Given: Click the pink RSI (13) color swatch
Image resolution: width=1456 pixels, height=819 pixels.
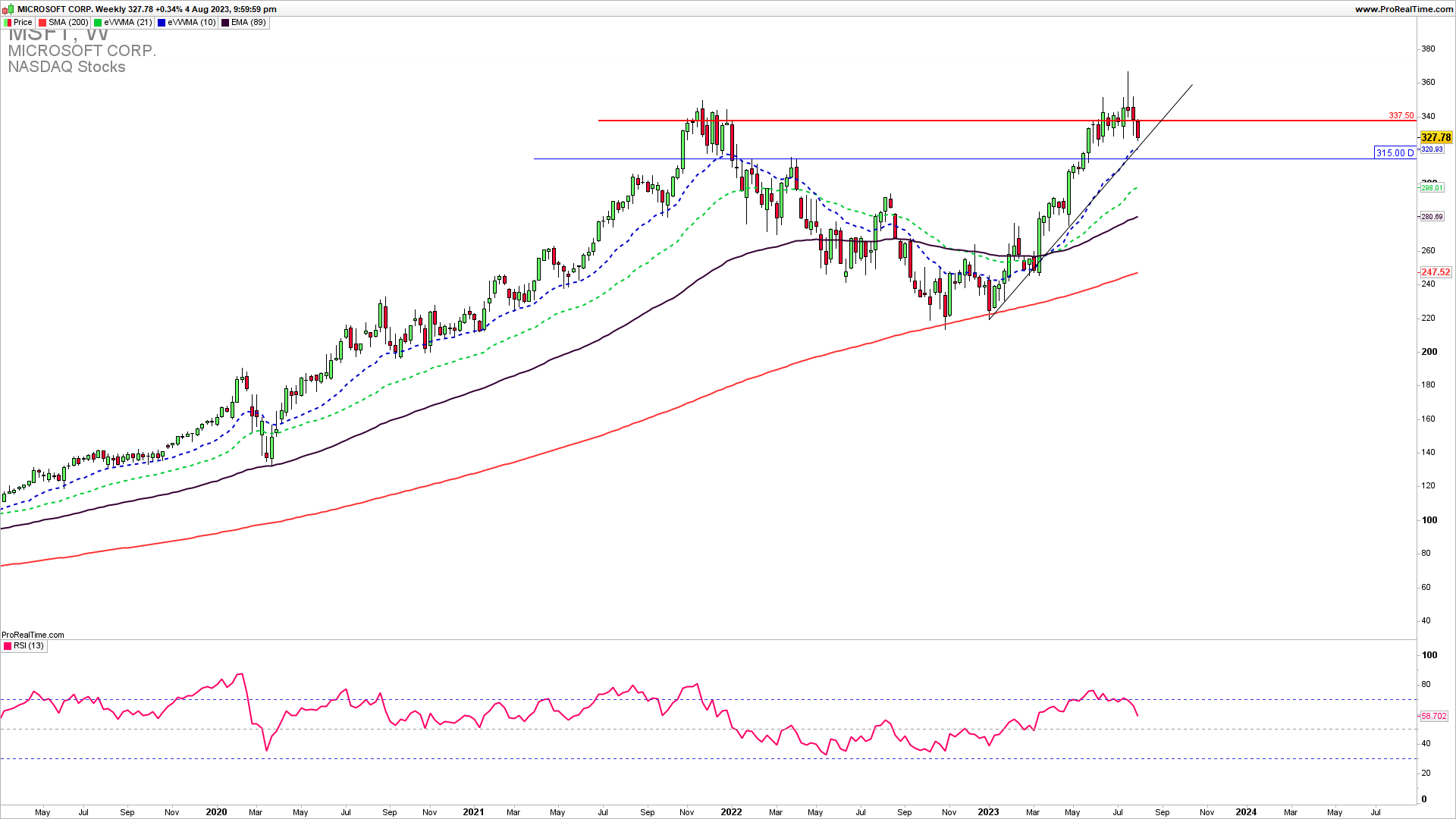Looking at the screenshot, I should click(8, 646).
